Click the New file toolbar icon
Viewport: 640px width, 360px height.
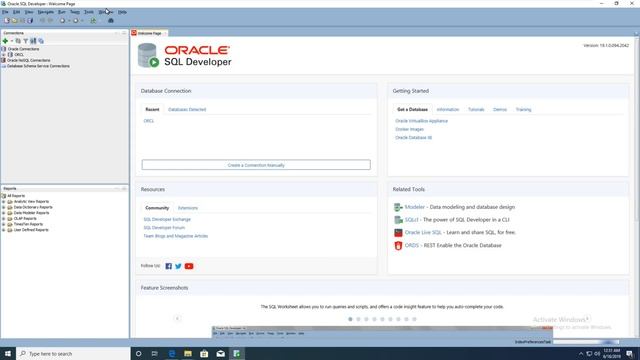(x=7, y=20)
